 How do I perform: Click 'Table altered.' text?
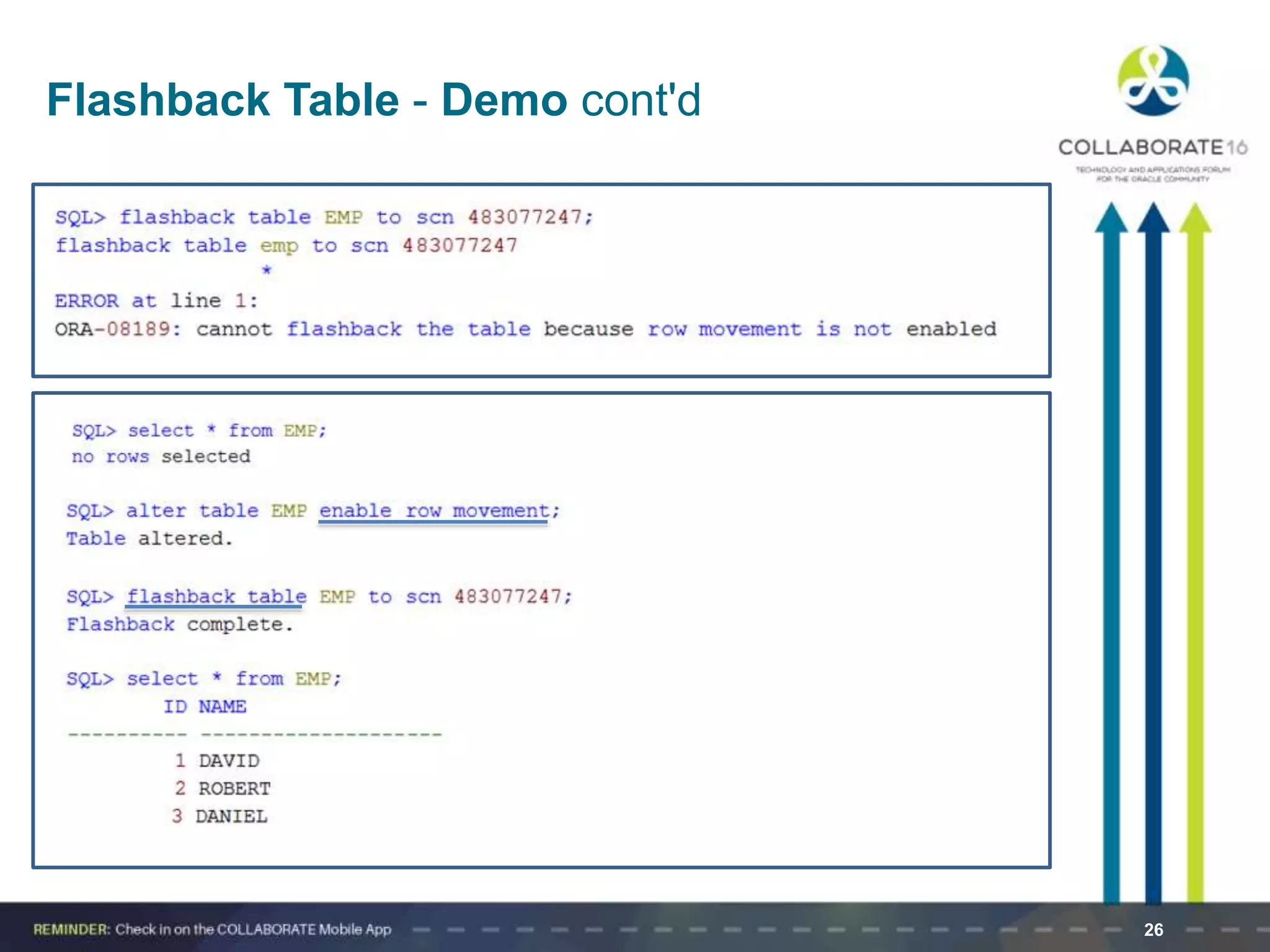point(149,539)
